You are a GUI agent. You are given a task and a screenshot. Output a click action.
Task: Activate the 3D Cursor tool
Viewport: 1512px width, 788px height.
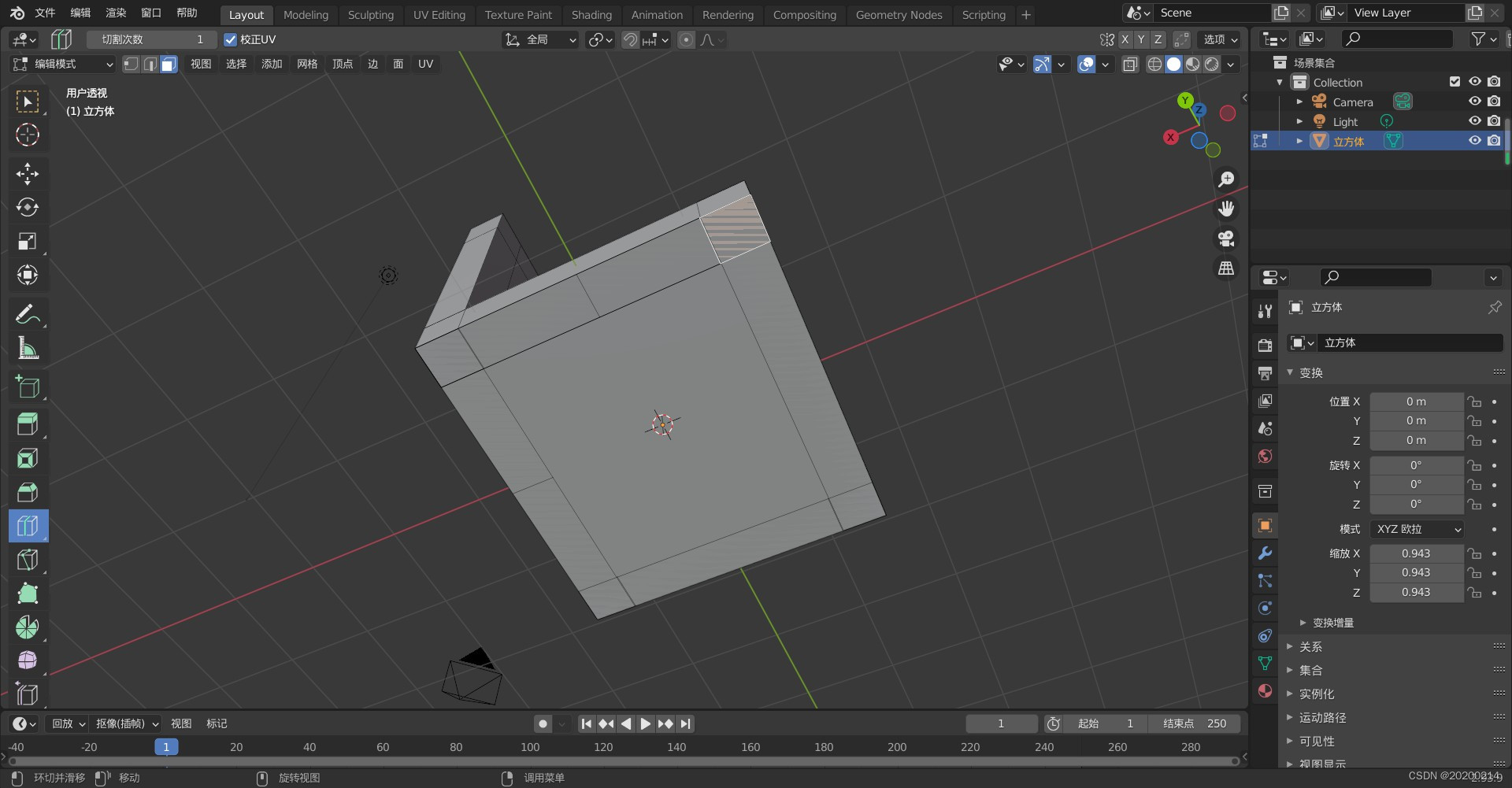click(x=28, y=135)
